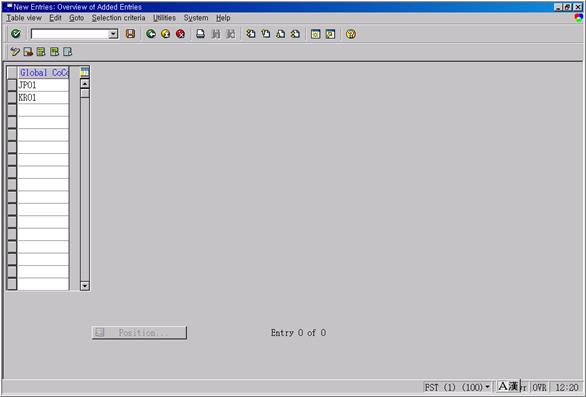Select the JP01 row selector
Screen dimensions: 586x397
(12, 85)
